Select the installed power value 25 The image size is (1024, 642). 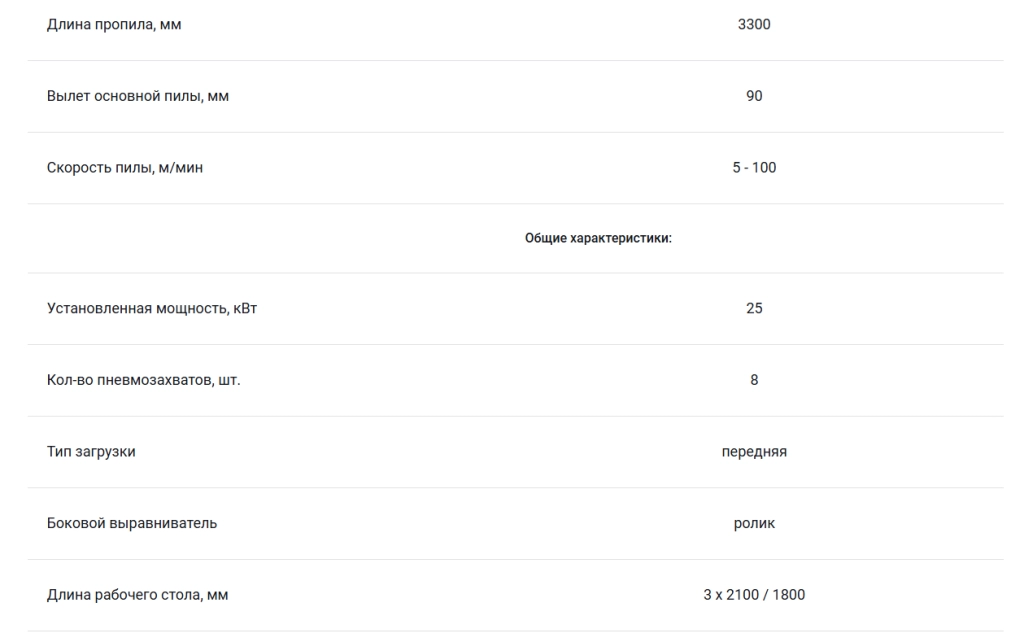click(754, 308)
